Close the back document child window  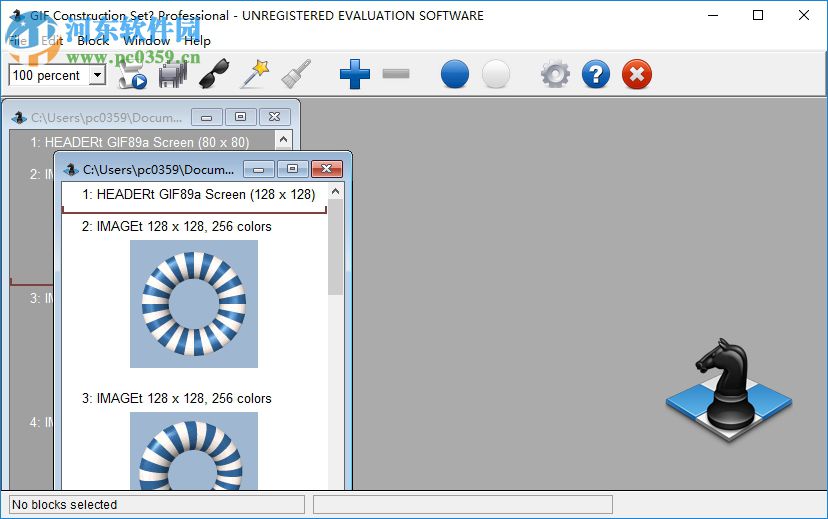click(275, 117)
